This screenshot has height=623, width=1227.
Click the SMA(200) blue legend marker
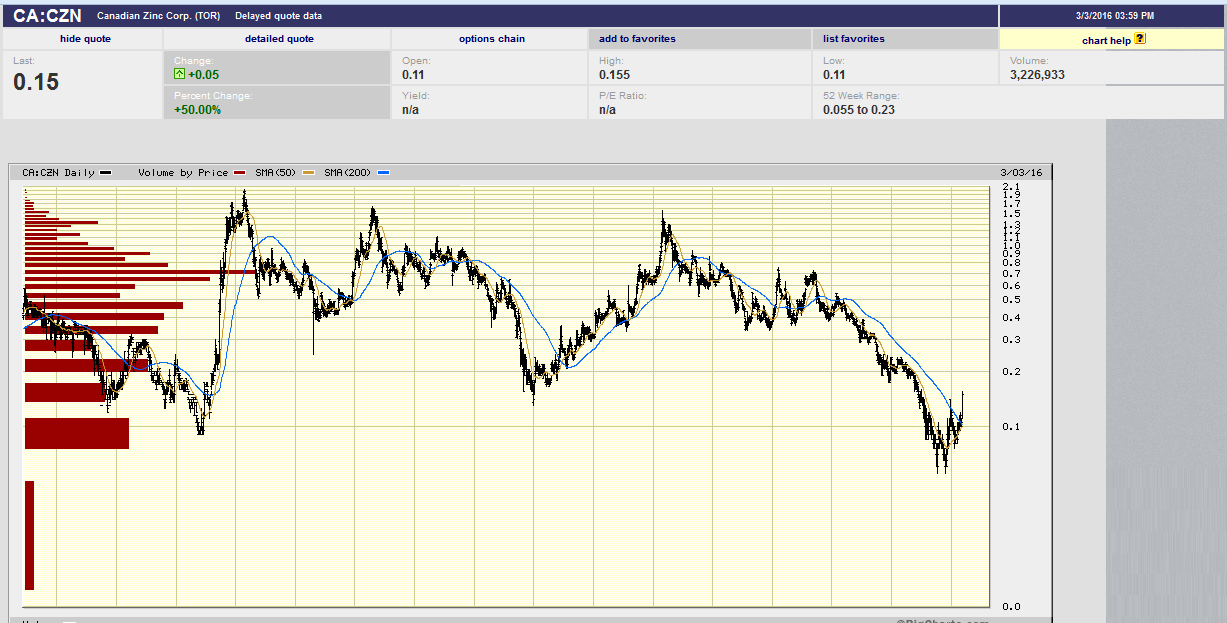tap(384, 173)
